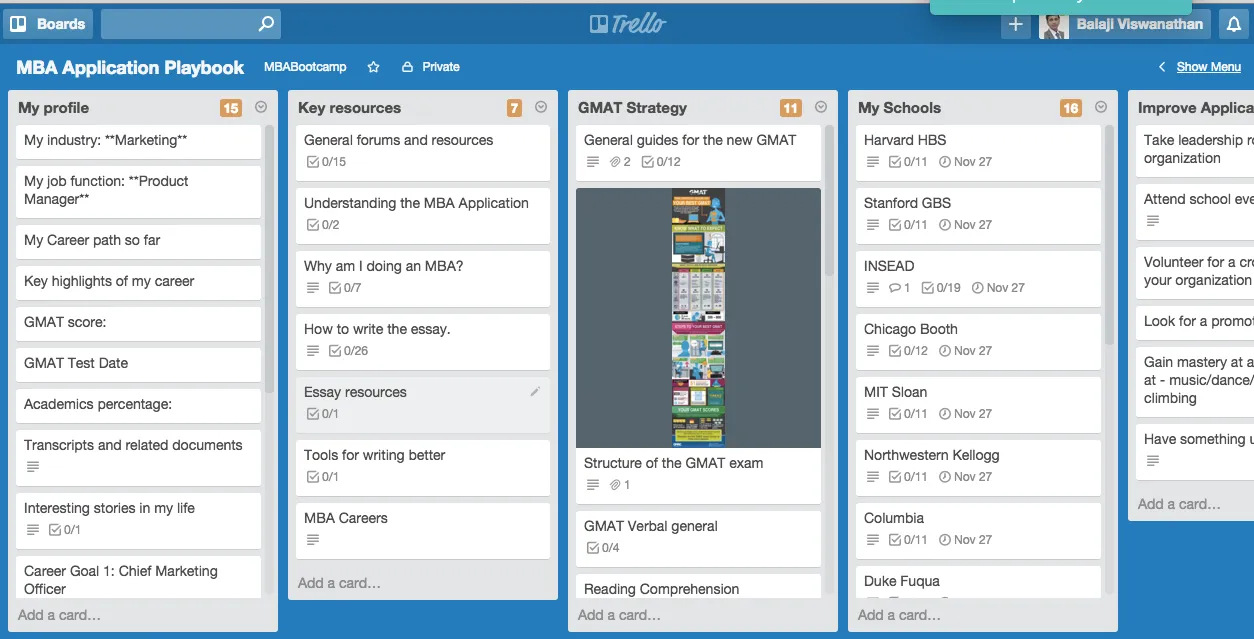Open the My Schools list menu

(x=1101, y=107)
